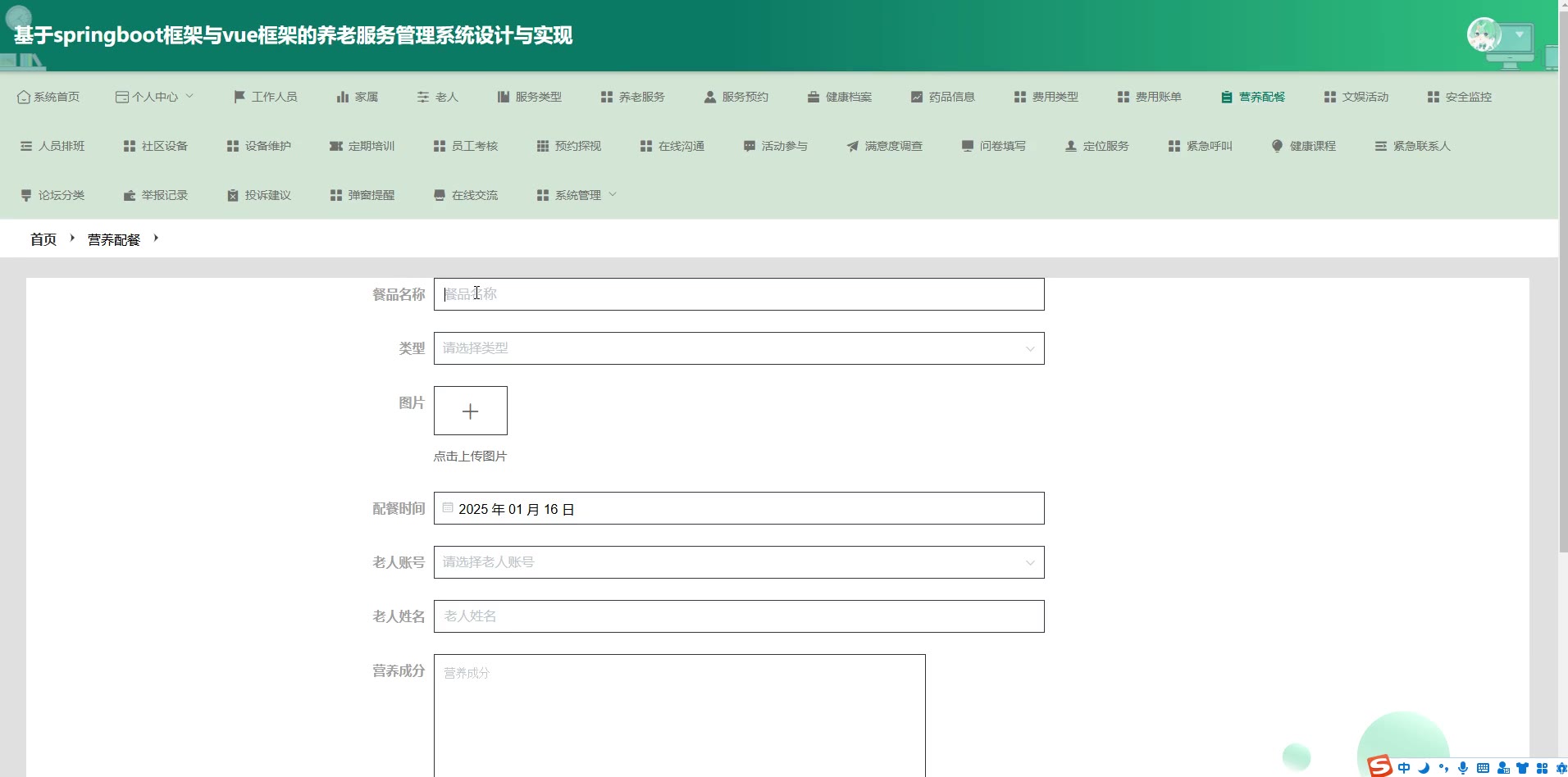Open the 老人账号 dropdown list
The height and width of the screenshot is (777, 1568).
pos(738,562)
